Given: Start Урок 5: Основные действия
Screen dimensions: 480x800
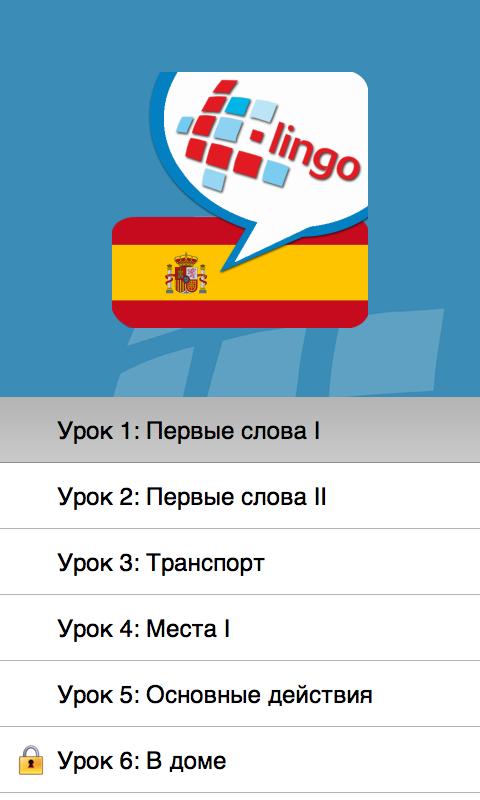Looking at the screenshot, I should [240, 694].
